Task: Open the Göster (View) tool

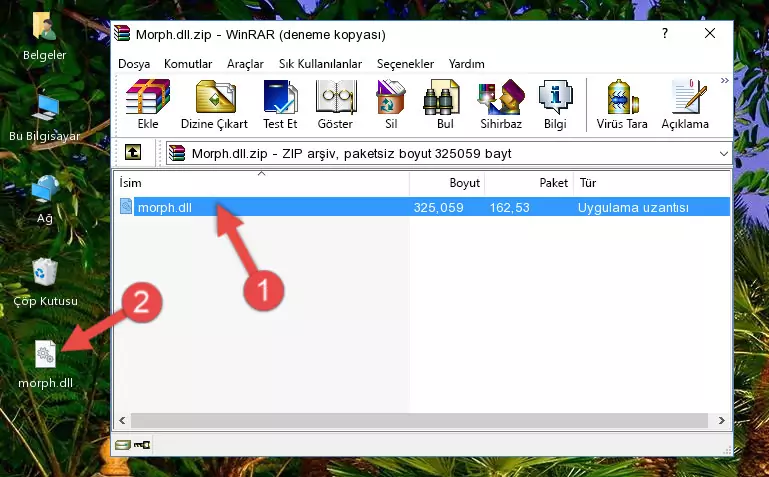Action: click(335, 104)
